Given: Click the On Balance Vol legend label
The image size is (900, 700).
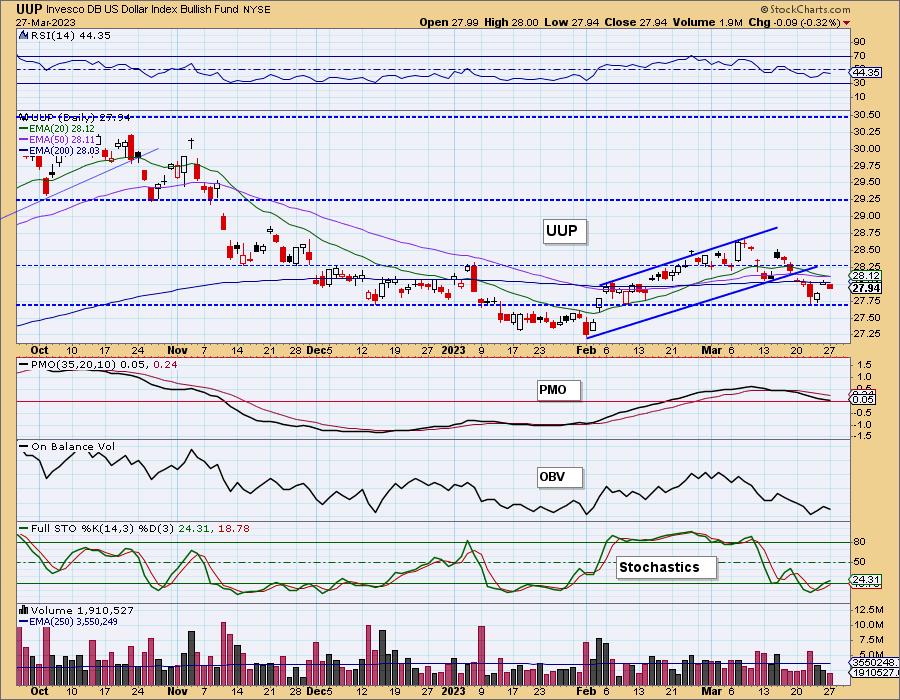Looking at the screenshot, I should point(73,446).
